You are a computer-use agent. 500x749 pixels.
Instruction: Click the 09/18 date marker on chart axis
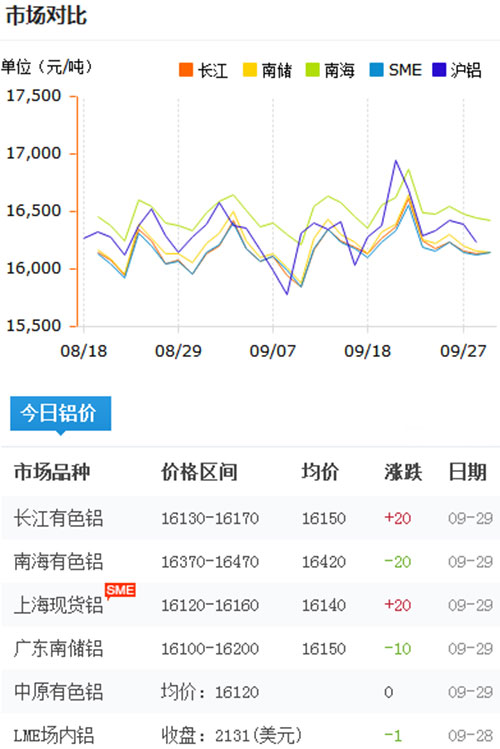click(x=367, y=351)
